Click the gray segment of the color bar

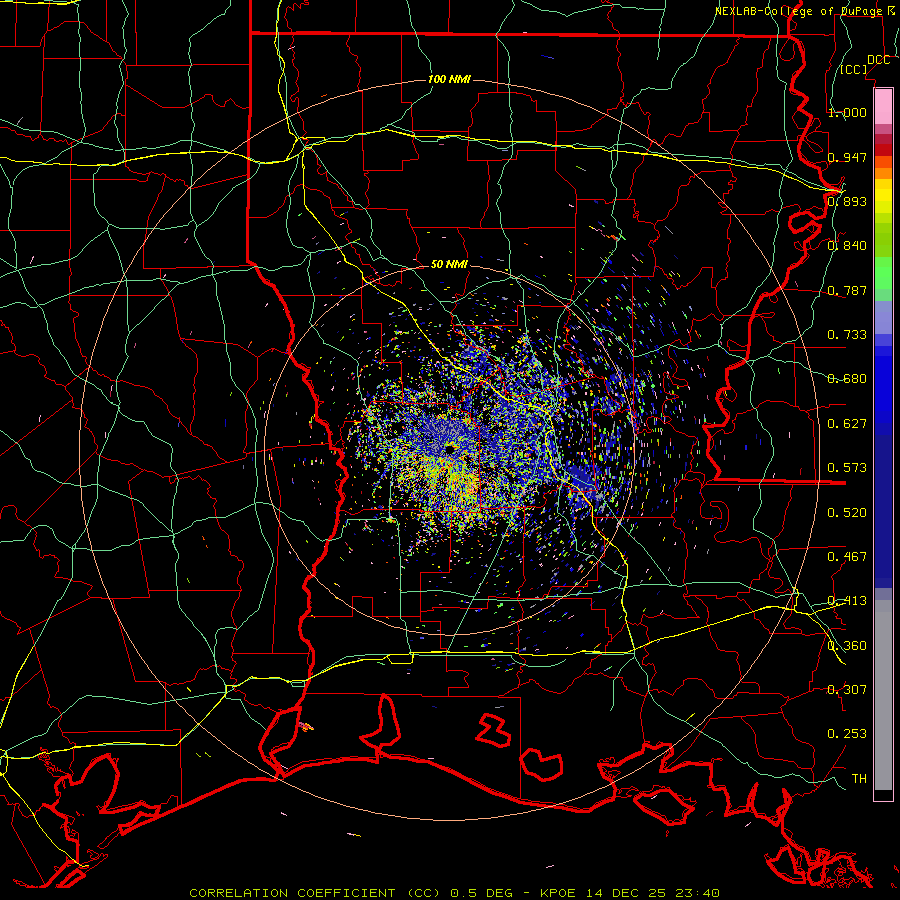coord(883,695)
